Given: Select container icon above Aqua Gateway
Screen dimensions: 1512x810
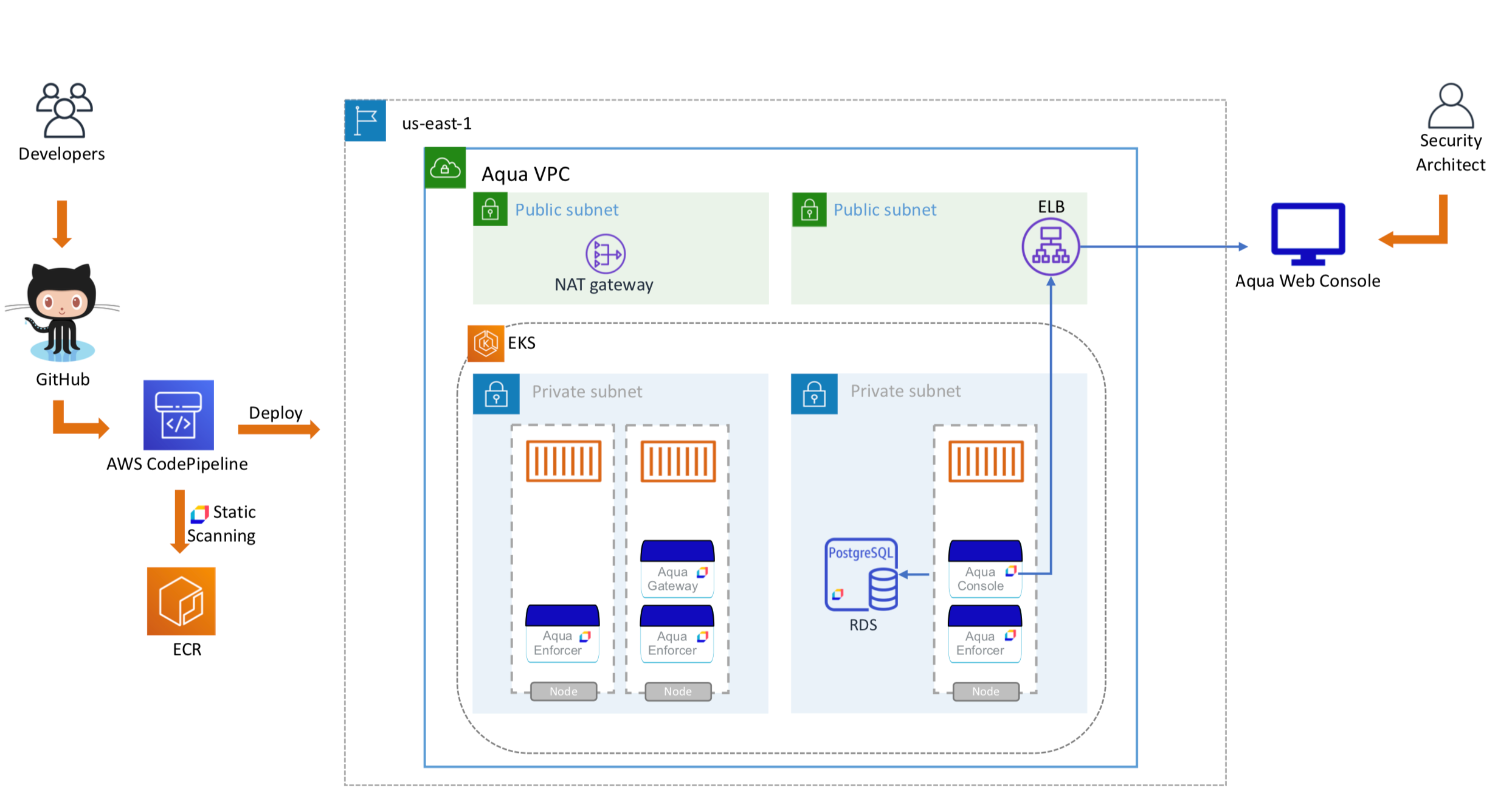Looking at the screenshot, I should (678, 461).
